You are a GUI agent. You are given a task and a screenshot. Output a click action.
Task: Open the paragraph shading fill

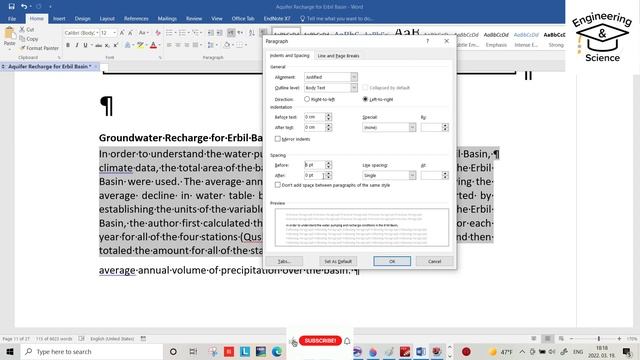pyautogui.click(x=227, y=45)
